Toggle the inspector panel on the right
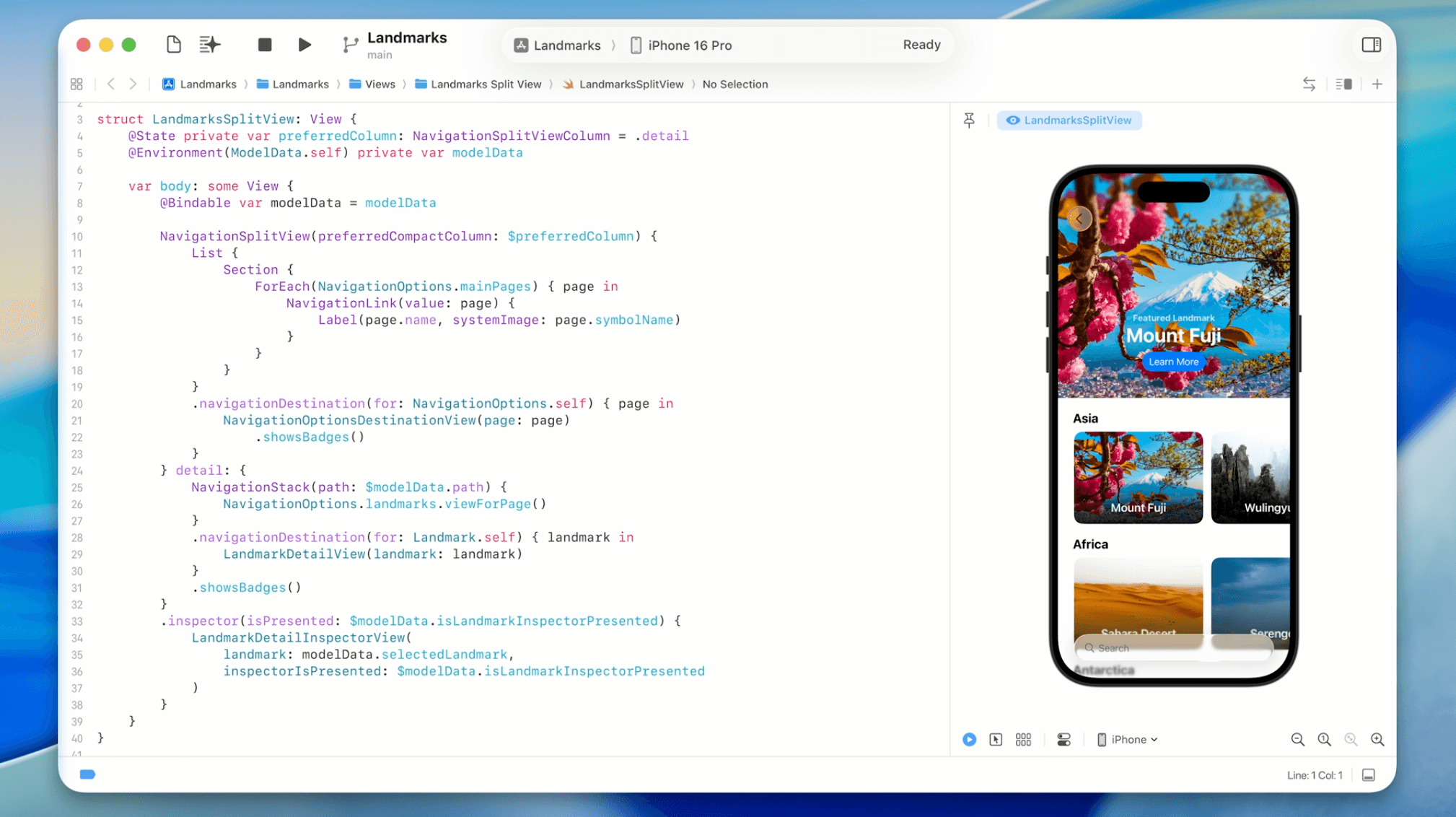 (x=1371, y=45)
